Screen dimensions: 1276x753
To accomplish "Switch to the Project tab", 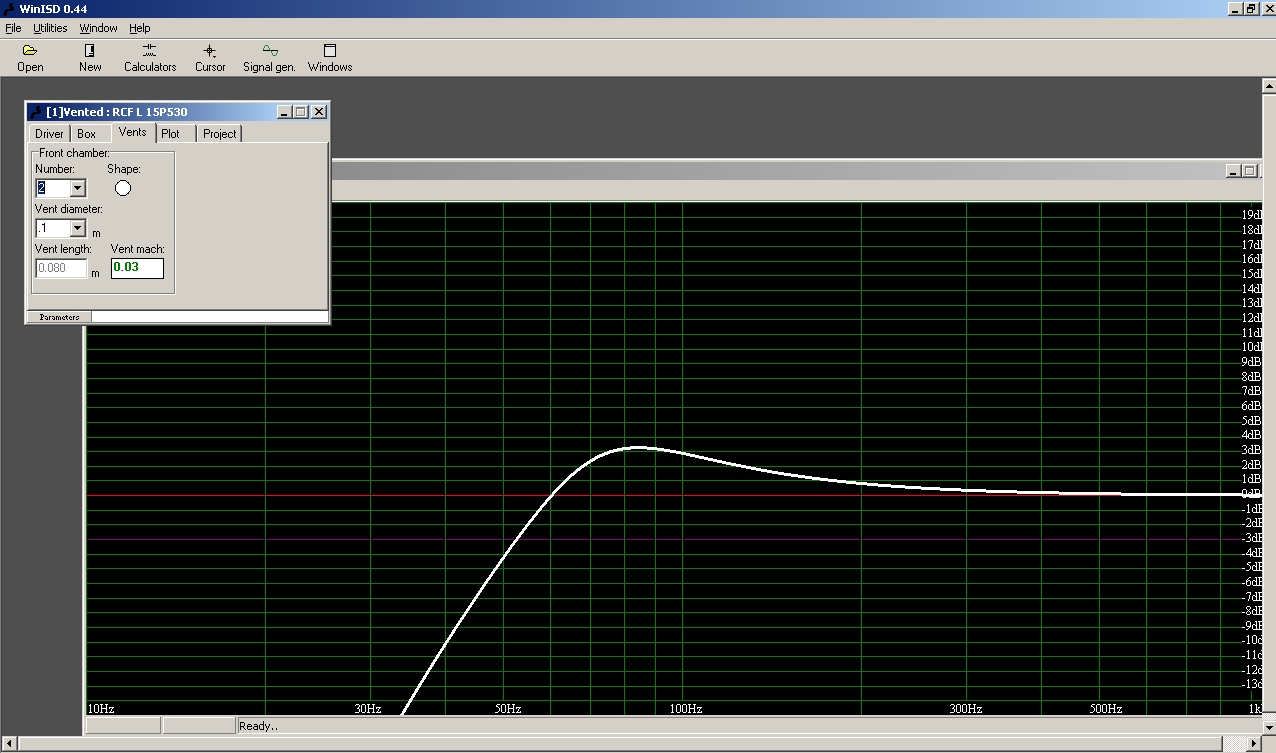I will point(219,134).
